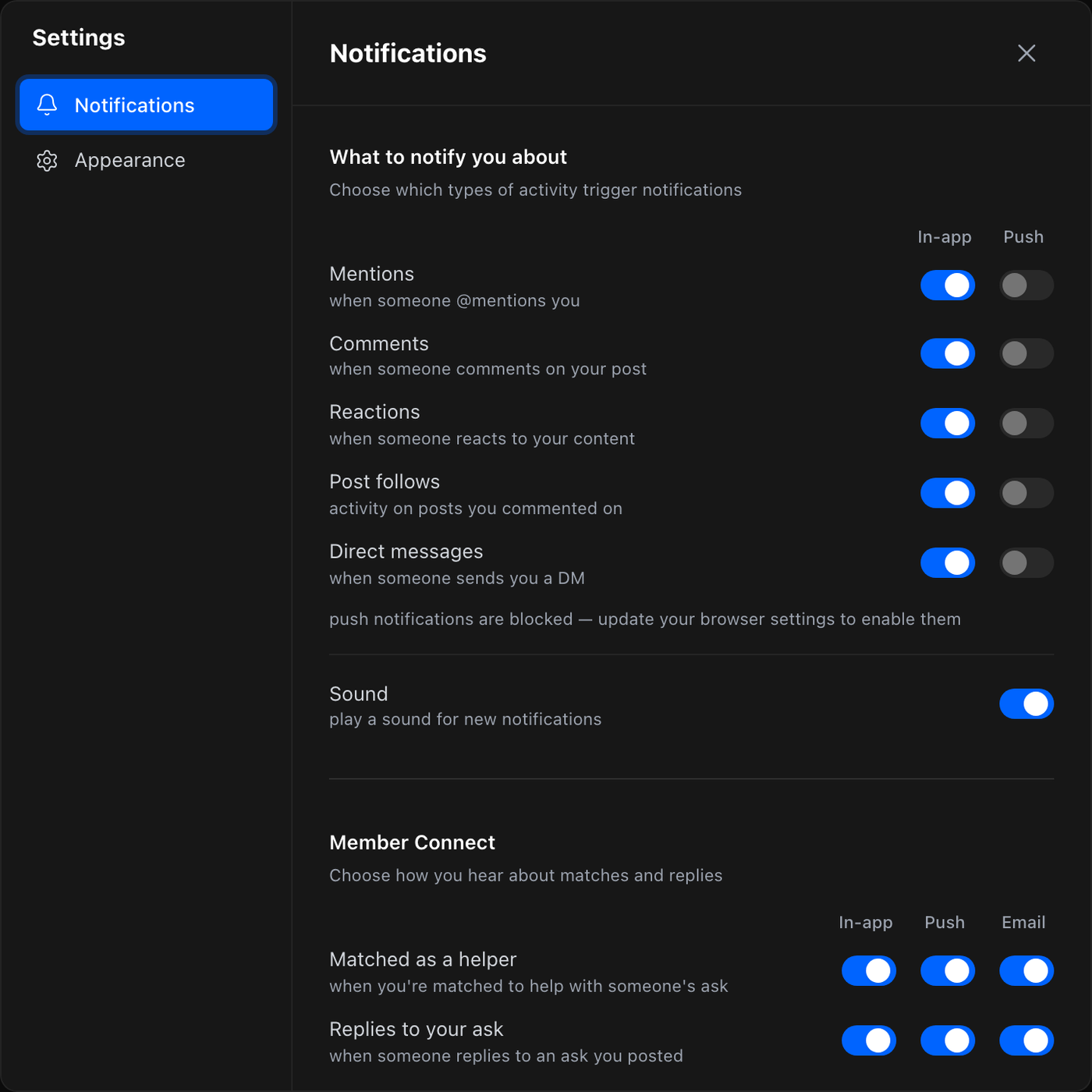Viewport: 1092px width, 1092px height.
Task: Disable in-app Direct messages notifications
Action: 948,563
